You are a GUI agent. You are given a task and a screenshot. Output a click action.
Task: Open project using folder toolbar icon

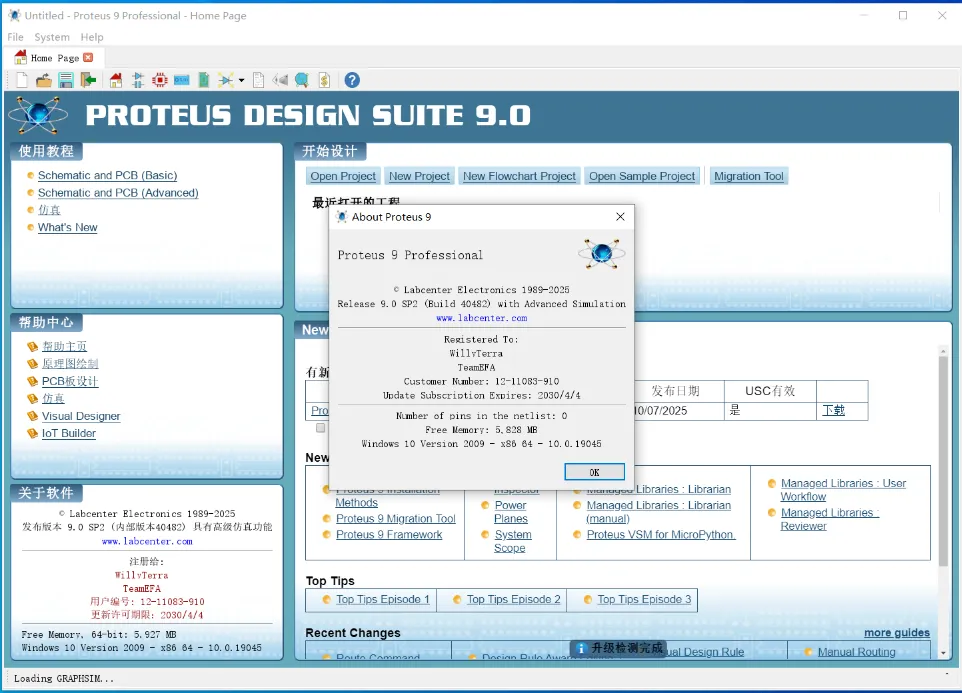click(x=44, y=80)
